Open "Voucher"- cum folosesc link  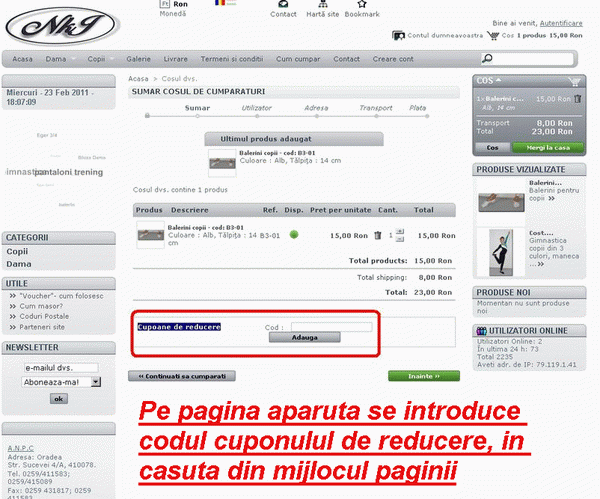61,296
